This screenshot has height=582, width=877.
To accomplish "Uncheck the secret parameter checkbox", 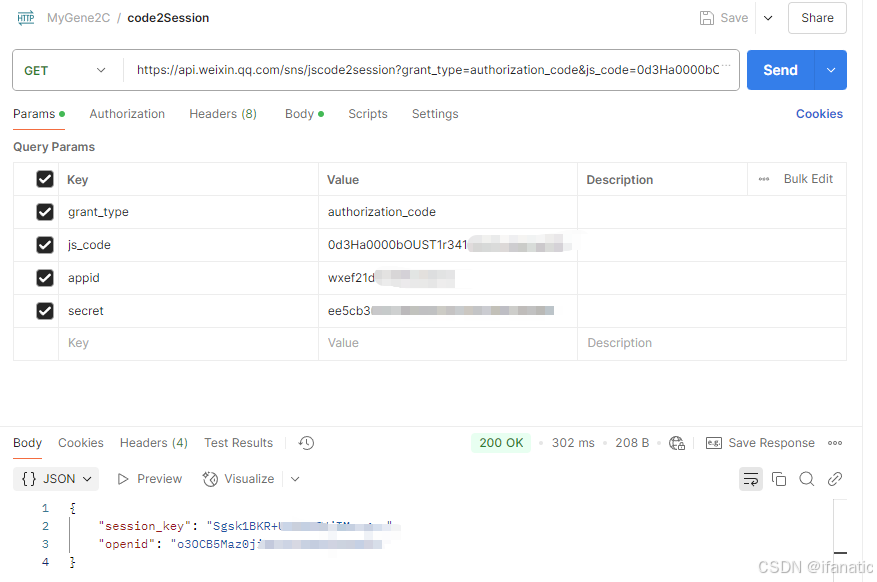I will point(45,311).
